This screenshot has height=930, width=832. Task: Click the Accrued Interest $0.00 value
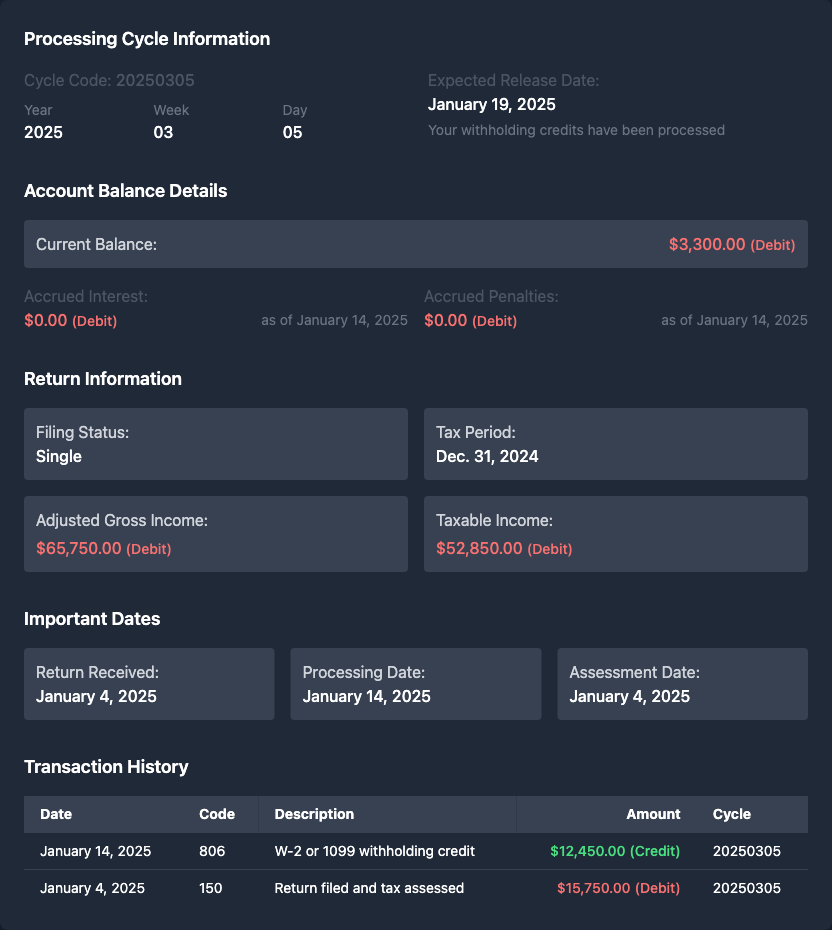click(44, 321)
